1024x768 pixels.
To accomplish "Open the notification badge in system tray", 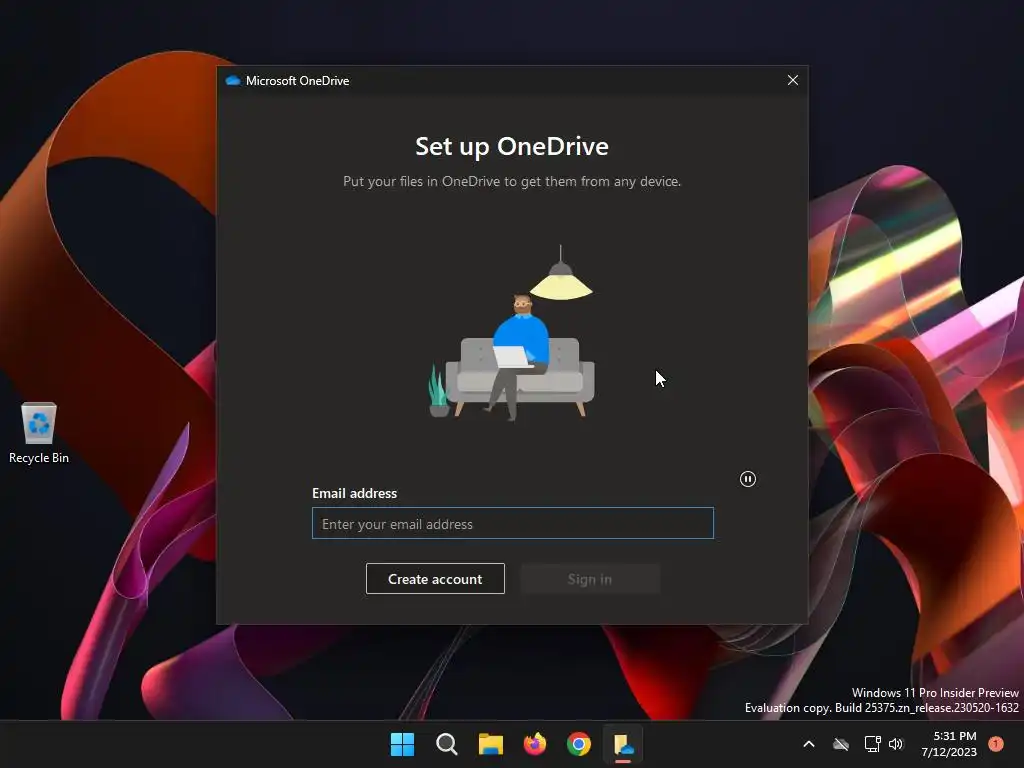I will tap(996, 744).
